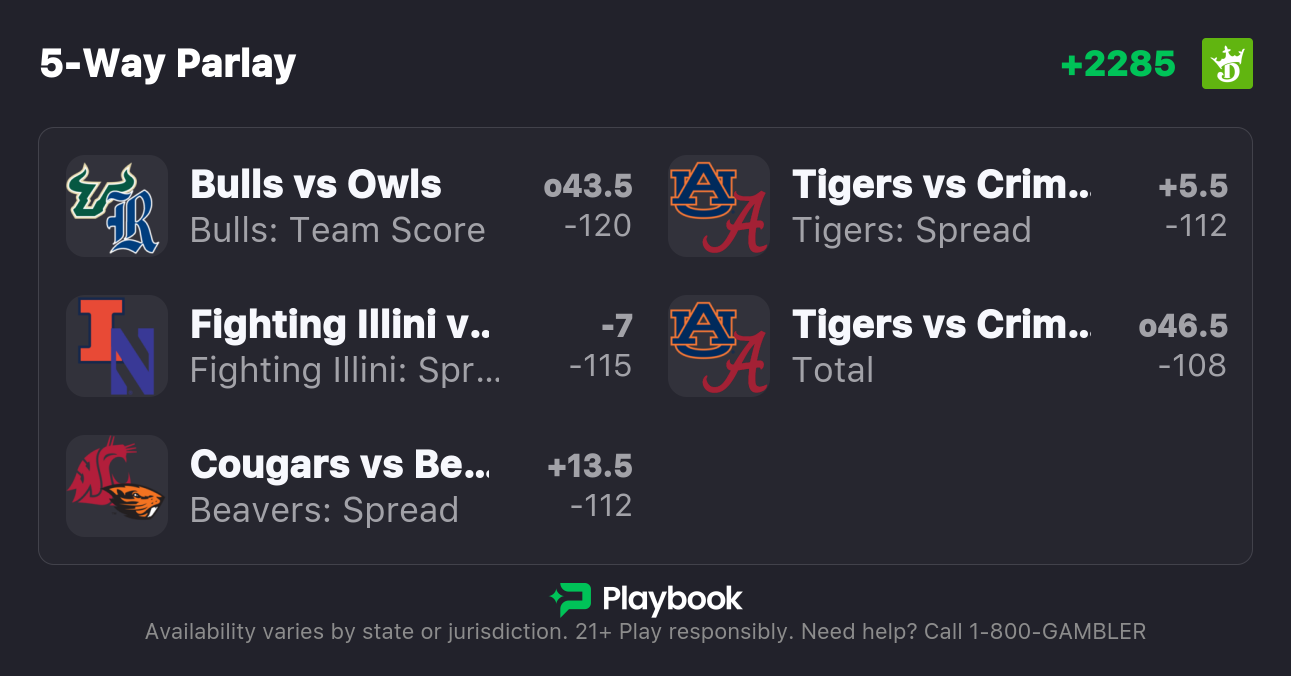Click the -7 Fighting Illini spread line
1291x676 pixels.
tap(616, 326)
